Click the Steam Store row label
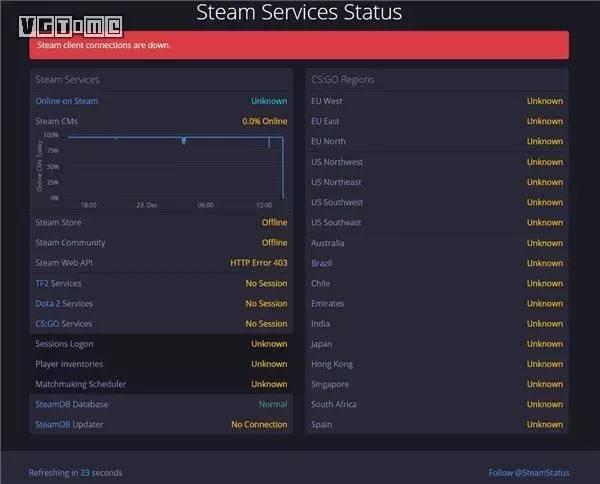Image resolution: width=600 pixels, height=484 pixels. point(58,223)
